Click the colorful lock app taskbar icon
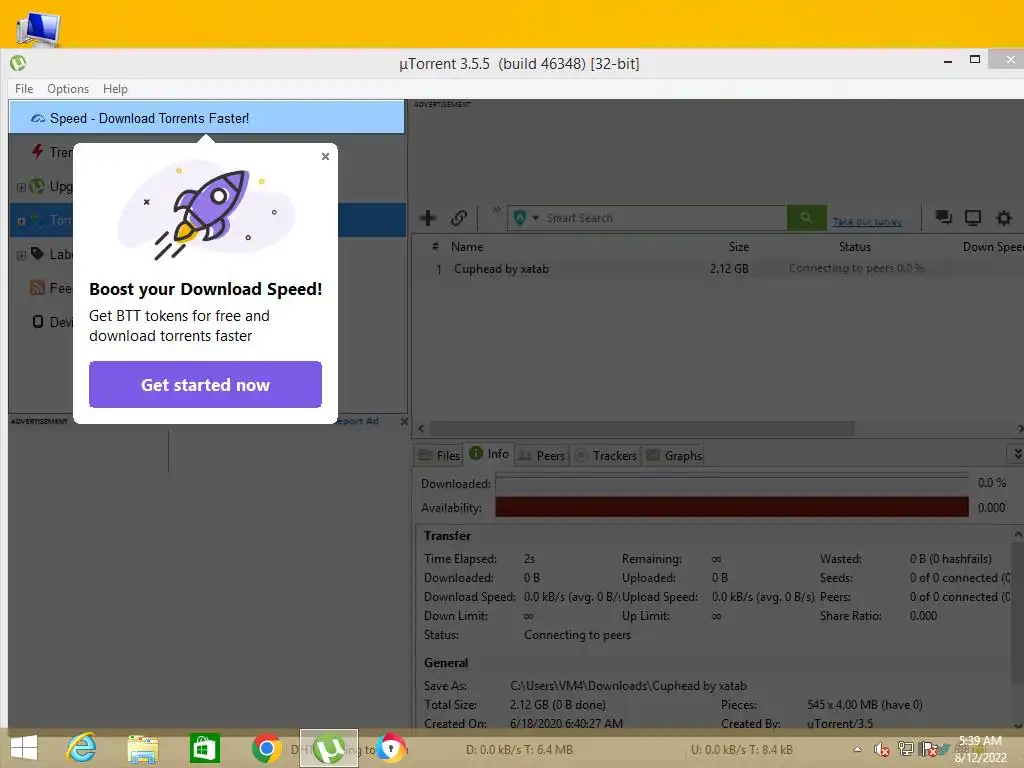Screen dimensions: 1024x768 (x=391, y=748)
